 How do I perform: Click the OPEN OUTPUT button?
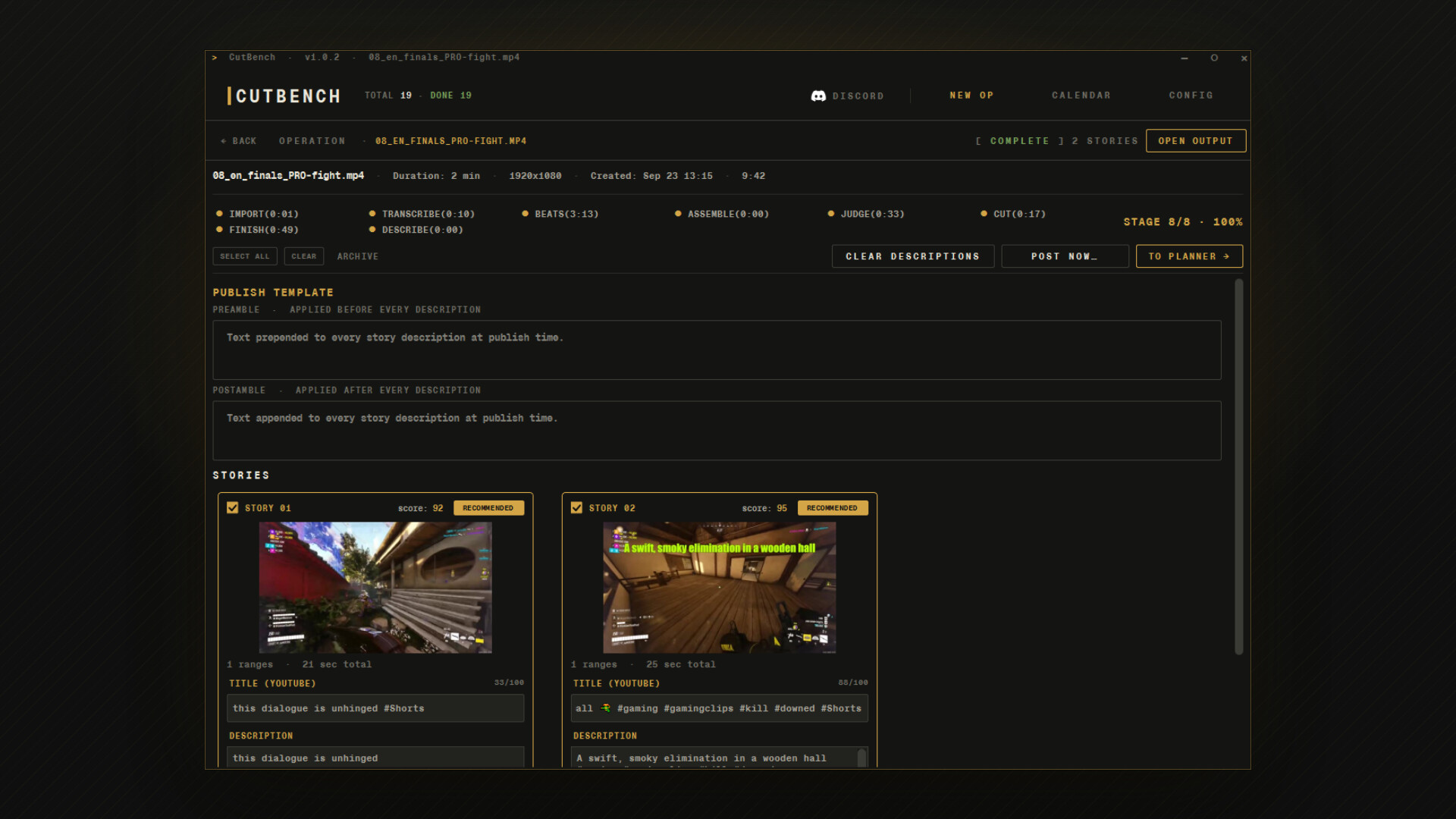(1195, 141)
